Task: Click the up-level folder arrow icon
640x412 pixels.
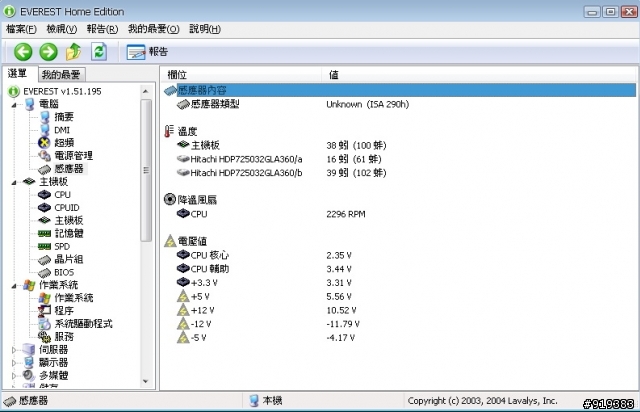Action: coord(74,52)
